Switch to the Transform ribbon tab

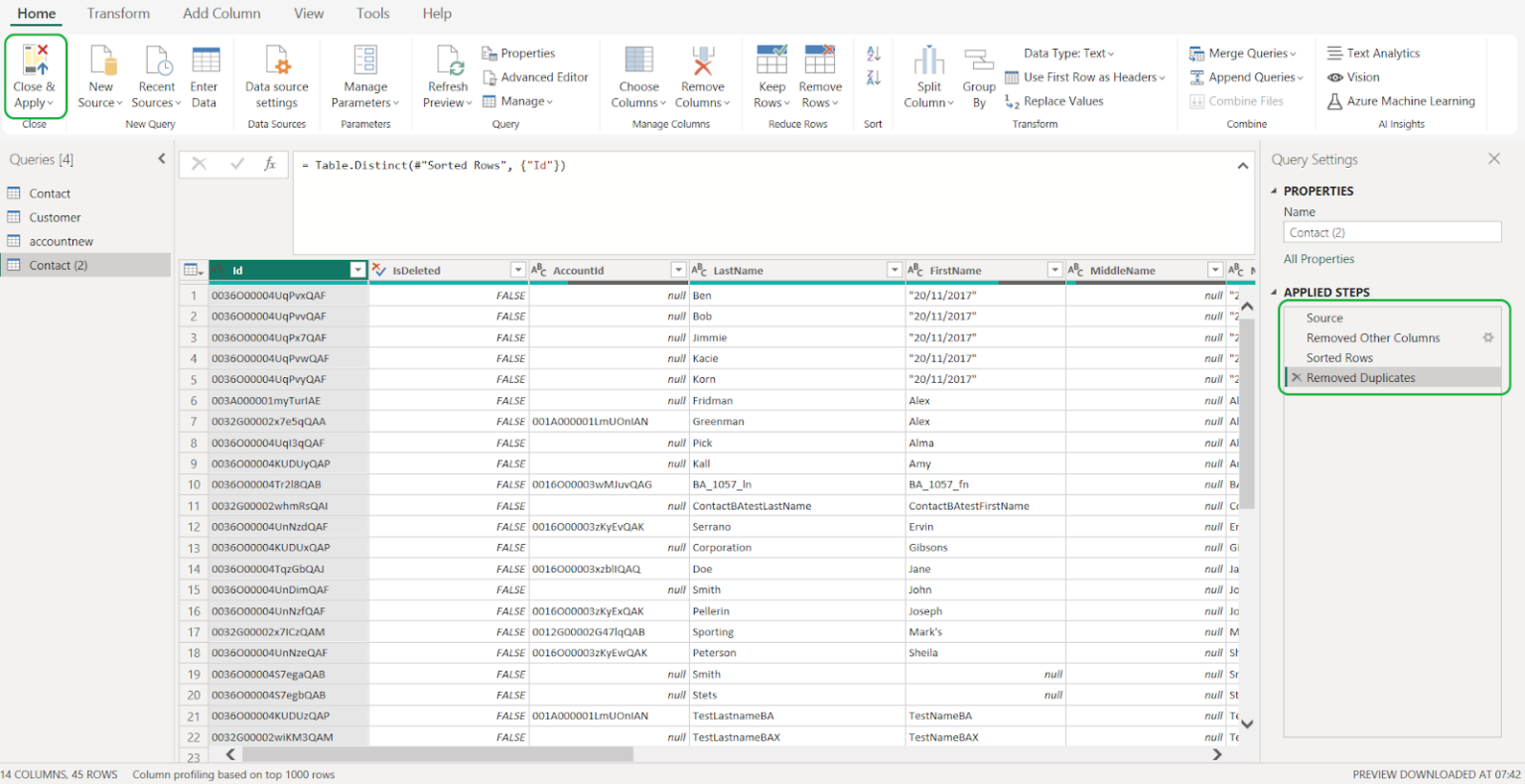(118, 13)
